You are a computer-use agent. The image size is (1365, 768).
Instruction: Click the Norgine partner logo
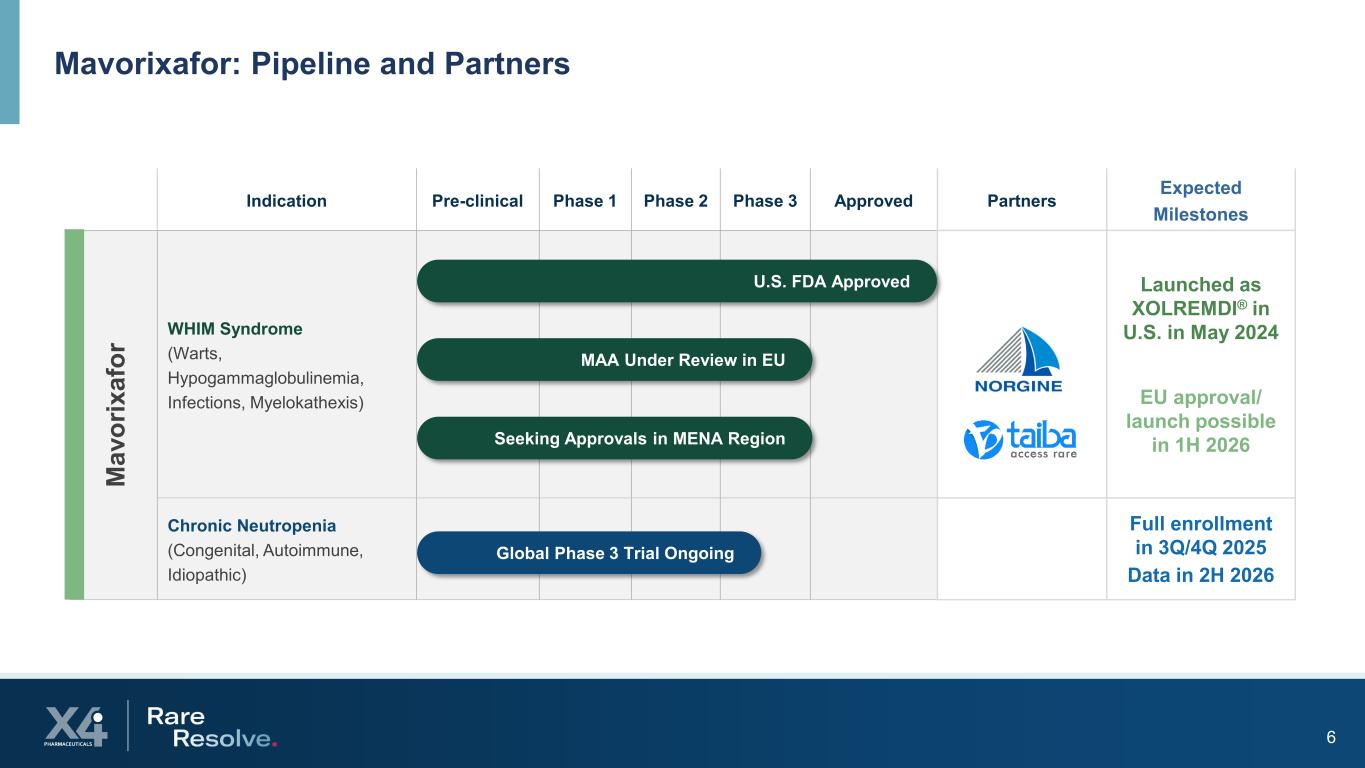tap(1020, 360)
